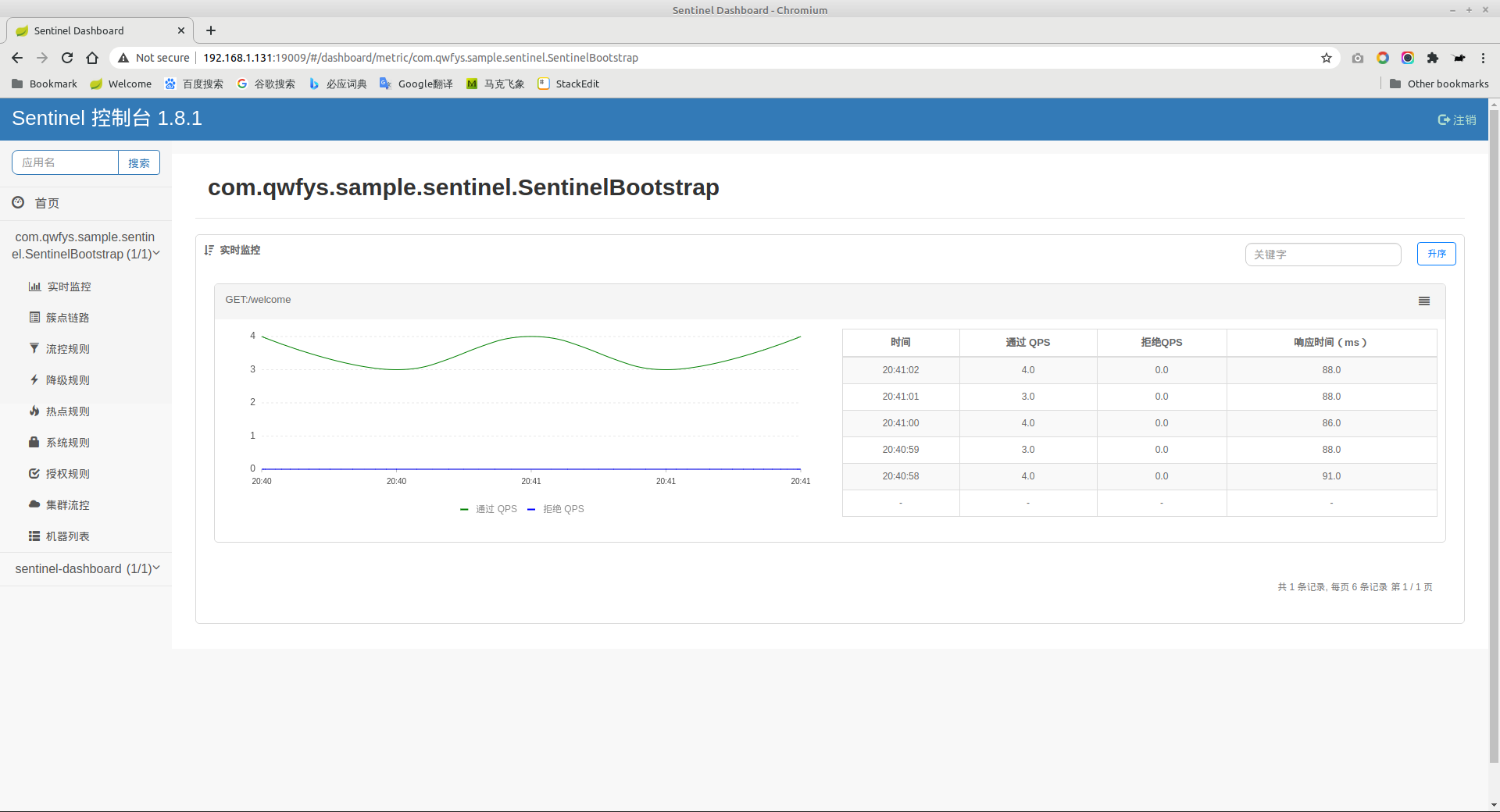Go to 首页 home page
This screenshot has width=1500, height=812.
(47, 203)
